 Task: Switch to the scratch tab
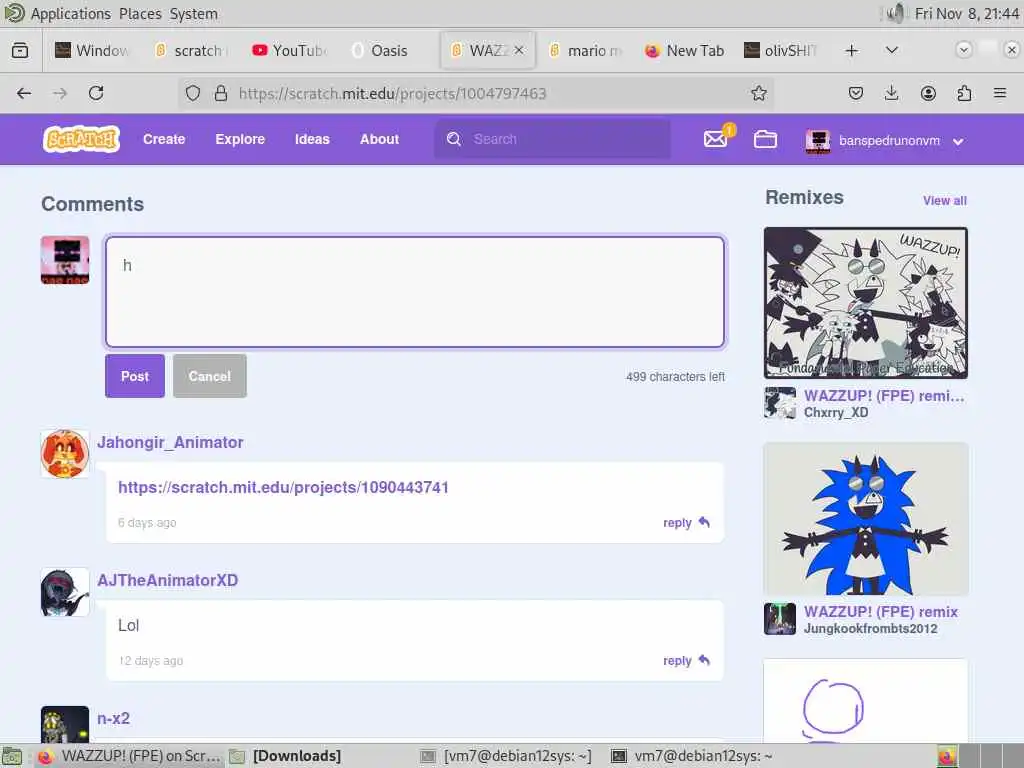pyautogui.click(x=190, y=50)
